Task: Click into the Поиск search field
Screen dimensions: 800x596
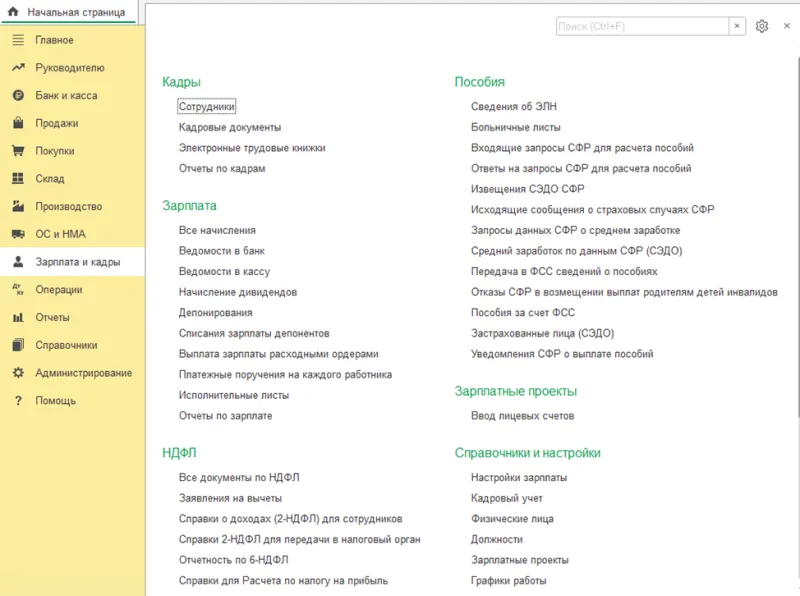Action: pyautogui.click(x=641, y=26)
